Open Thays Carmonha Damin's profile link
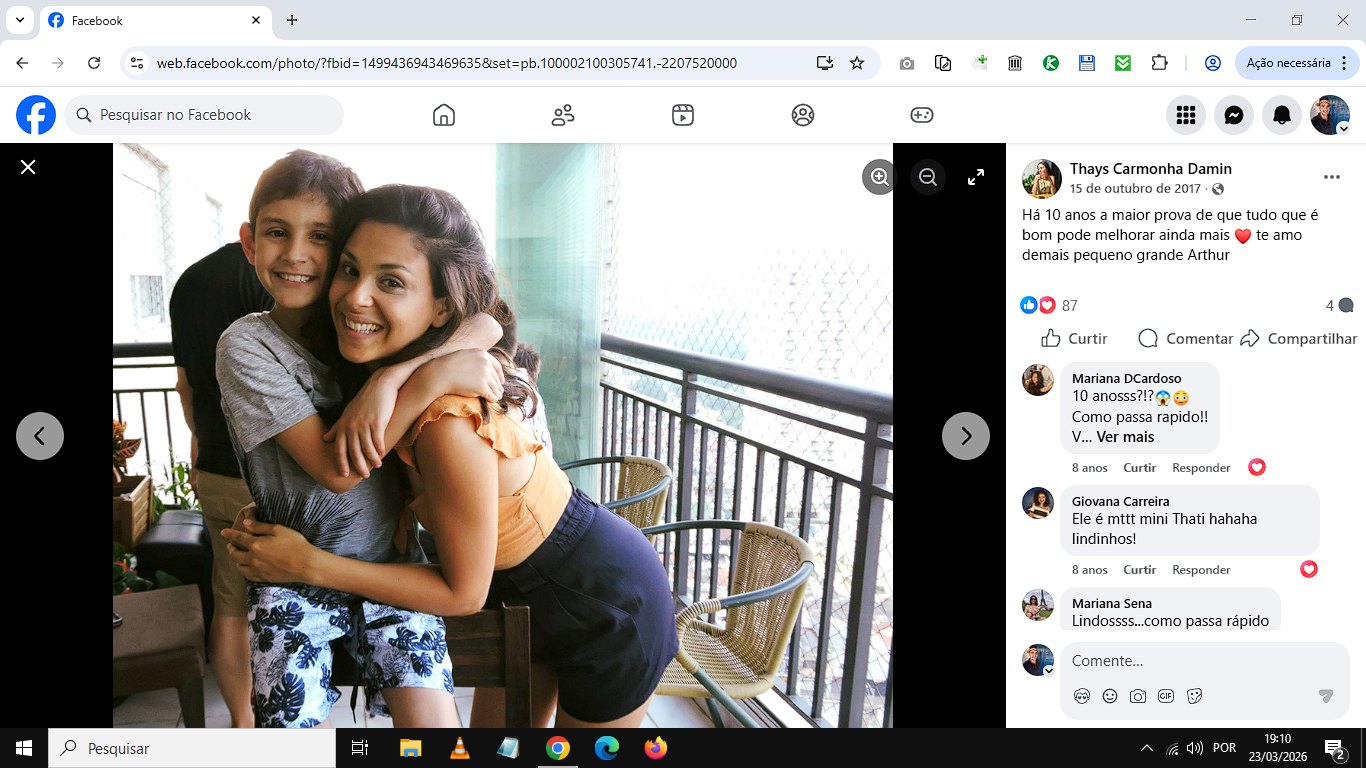The height and width of the screenshot is (768, 1366). coord(1150,169)
